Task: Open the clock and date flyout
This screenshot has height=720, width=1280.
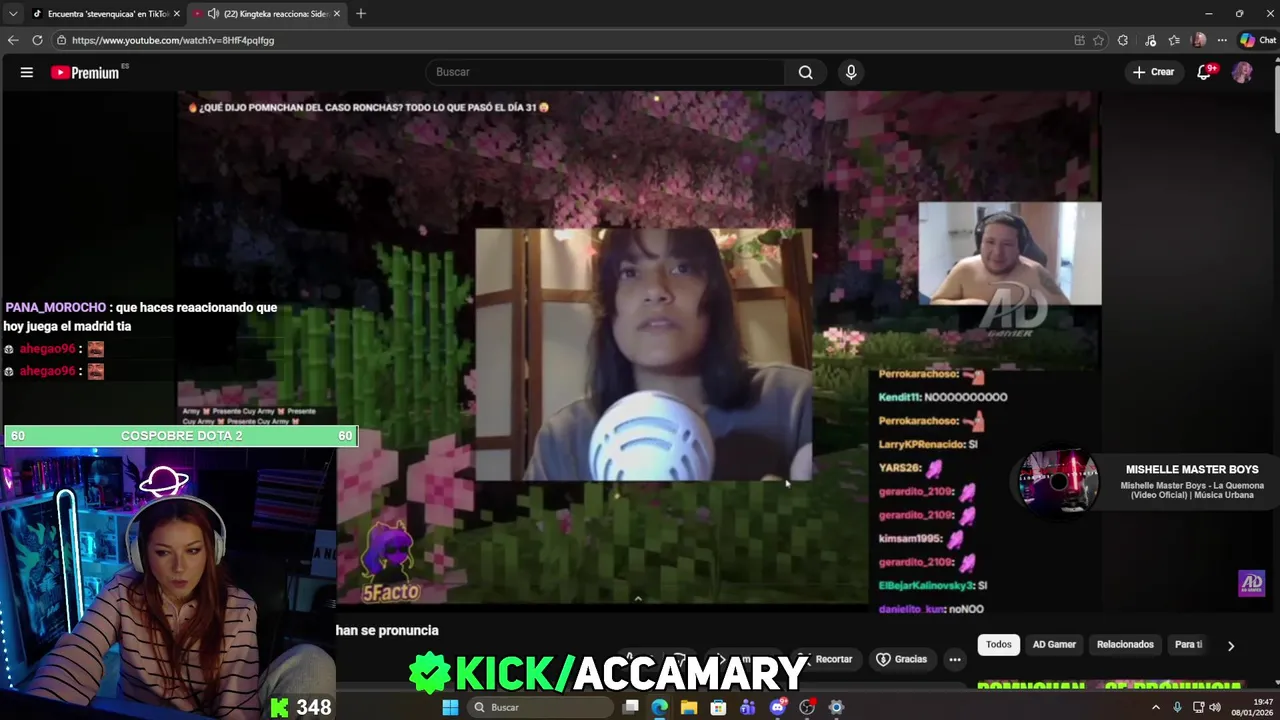Action: click(x=1252, y=707)
